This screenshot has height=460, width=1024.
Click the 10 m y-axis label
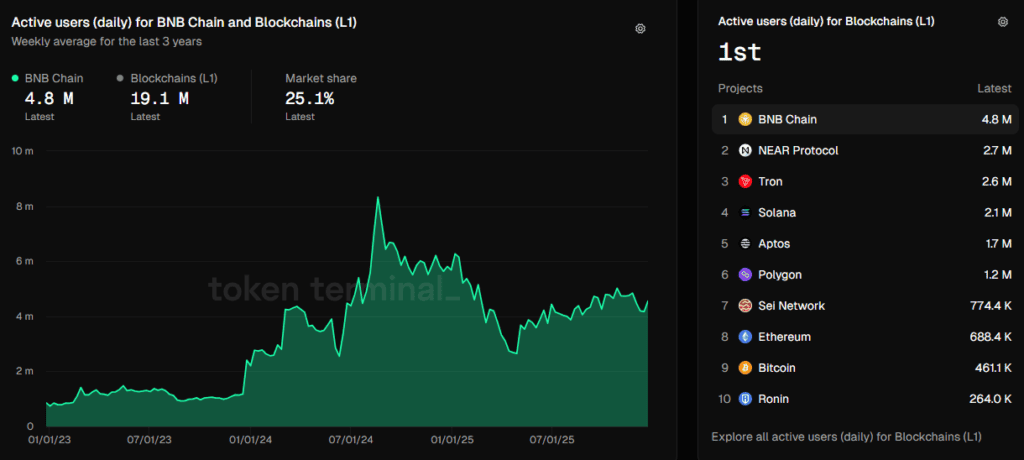tap(22, 152)
